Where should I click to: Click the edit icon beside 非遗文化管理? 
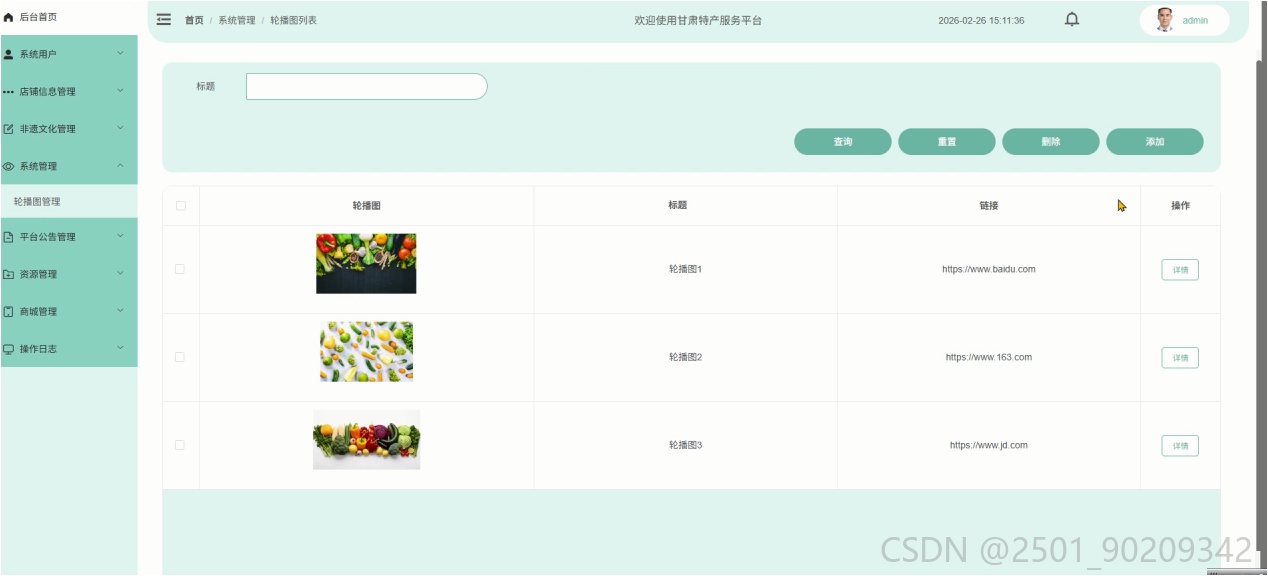pos(9,129)
